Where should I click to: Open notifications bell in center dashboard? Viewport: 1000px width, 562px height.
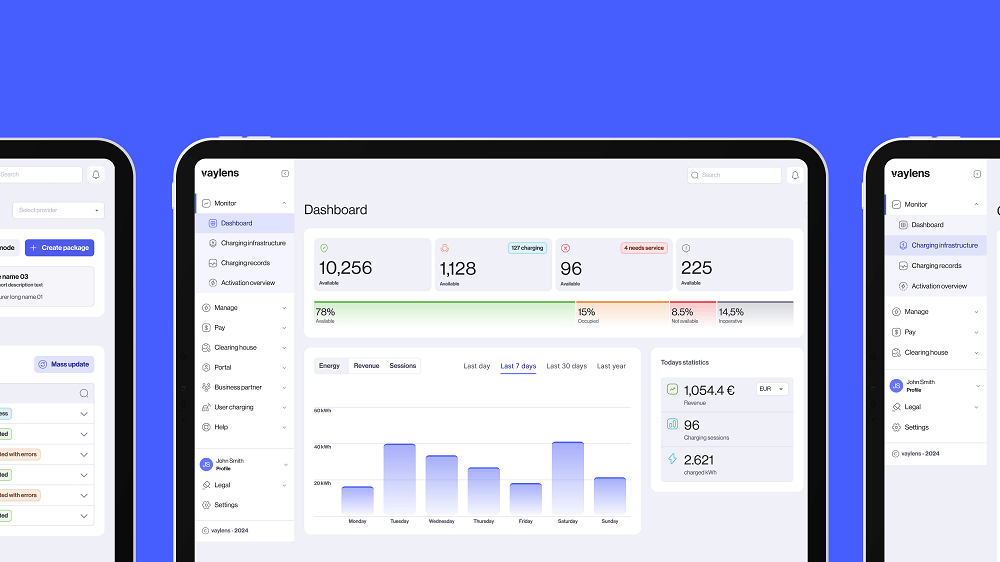[795, 175]
